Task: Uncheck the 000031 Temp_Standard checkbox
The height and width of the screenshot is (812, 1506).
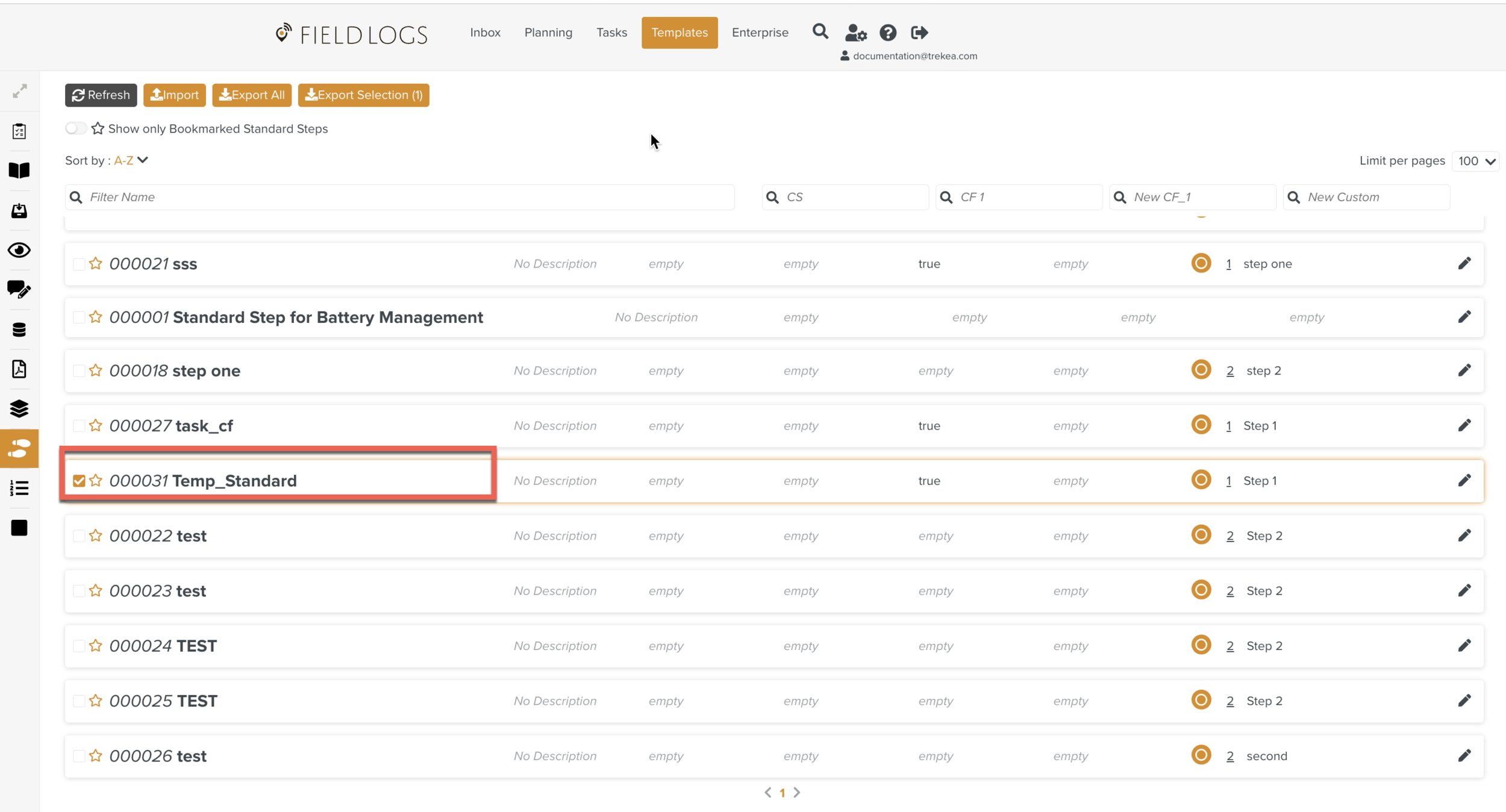Action: click(79, 481)
